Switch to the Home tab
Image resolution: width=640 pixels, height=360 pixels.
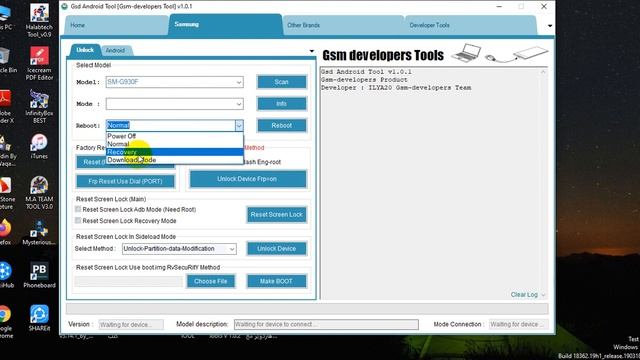coord(116,25)
